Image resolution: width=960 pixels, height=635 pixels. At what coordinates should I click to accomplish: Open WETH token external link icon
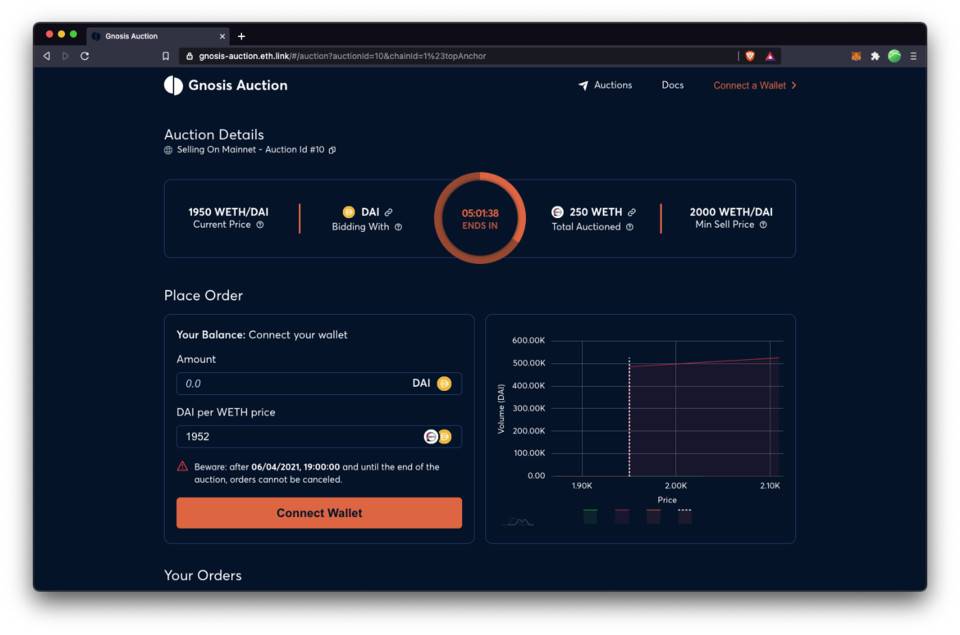(631, 212)
